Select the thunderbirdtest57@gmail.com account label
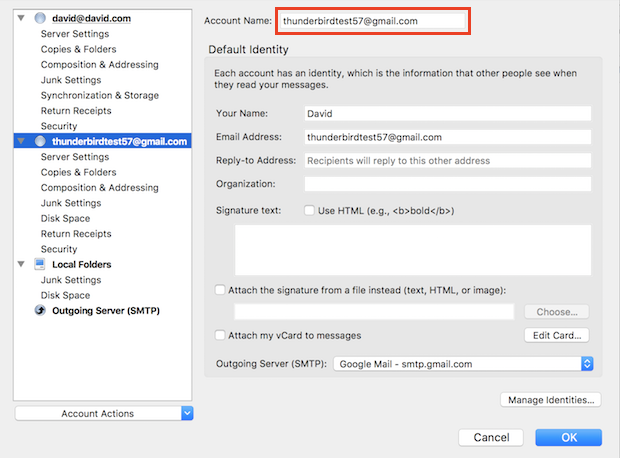Viewport: 620px width, 458px height. click(119, 141)
